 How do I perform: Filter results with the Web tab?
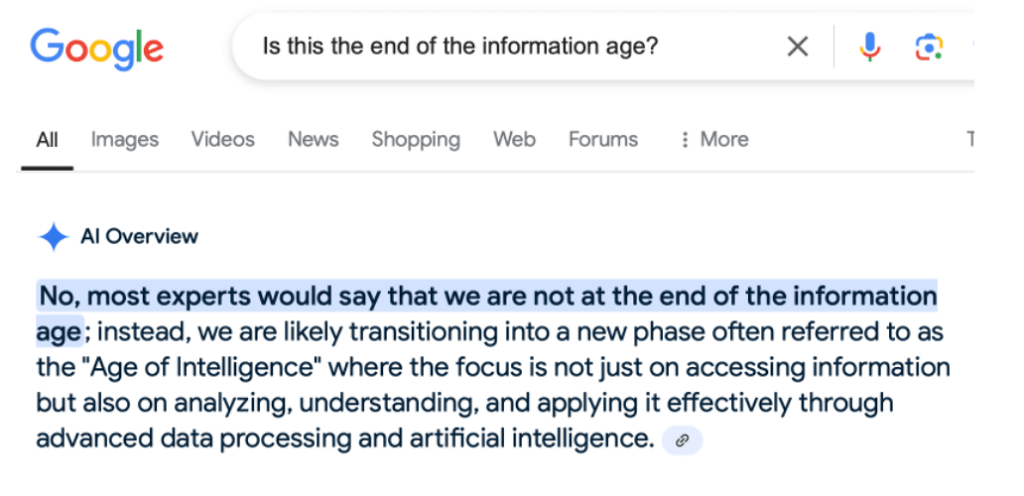pos(514,140)
